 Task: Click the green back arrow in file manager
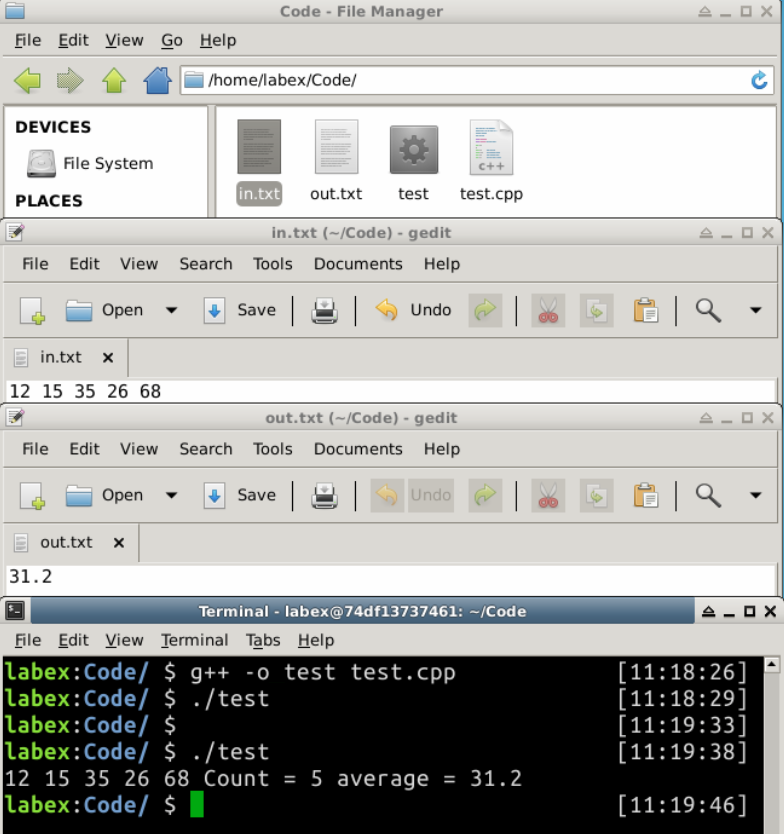click(x=28, y=81)
